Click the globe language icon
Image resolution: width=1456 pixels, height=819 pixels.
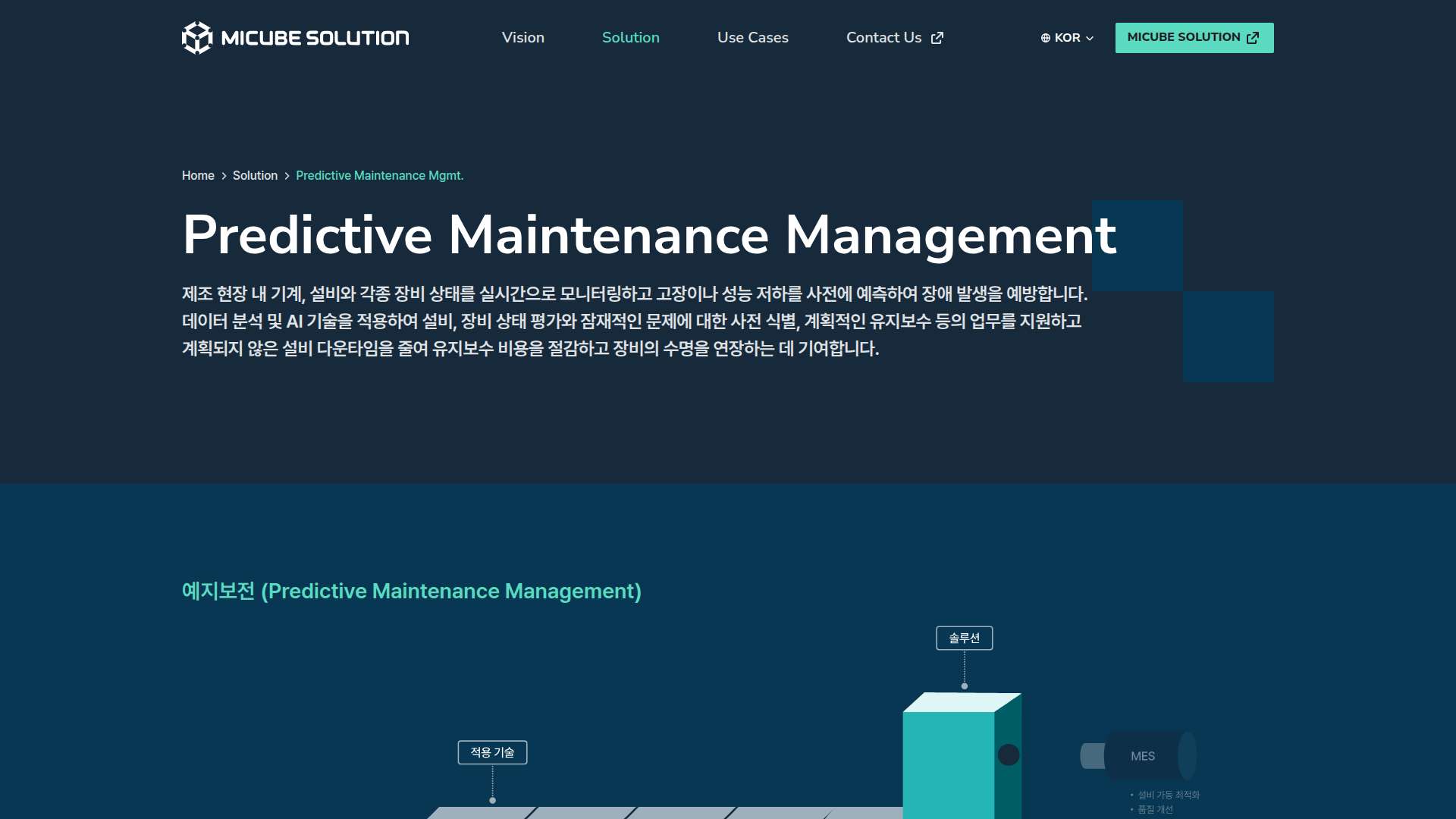[1046, 38]
